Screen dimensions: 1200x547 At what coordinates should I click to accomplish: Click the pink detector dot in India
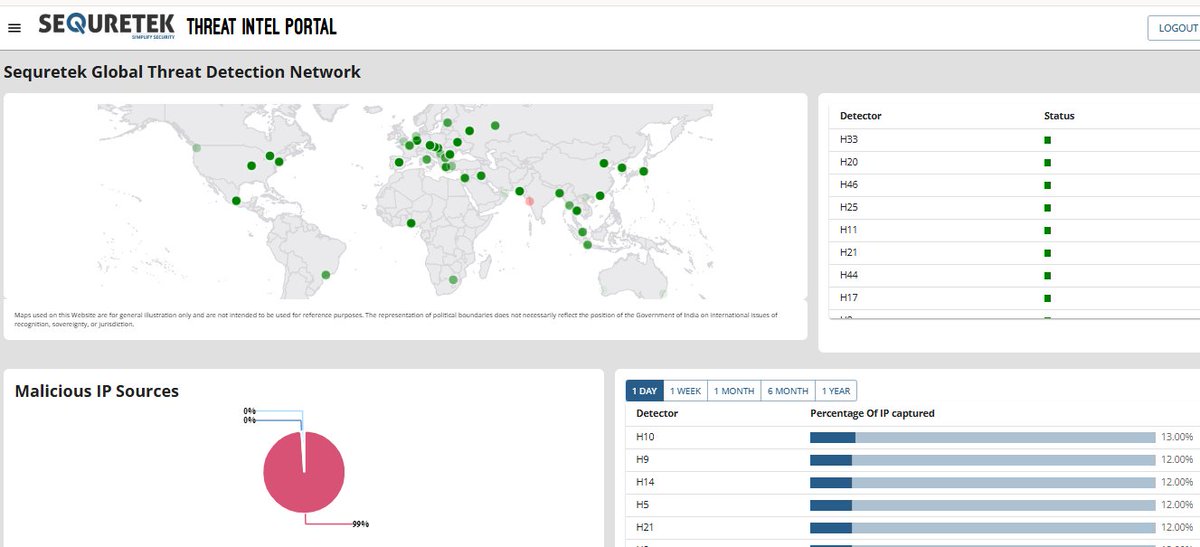(530, 201)
